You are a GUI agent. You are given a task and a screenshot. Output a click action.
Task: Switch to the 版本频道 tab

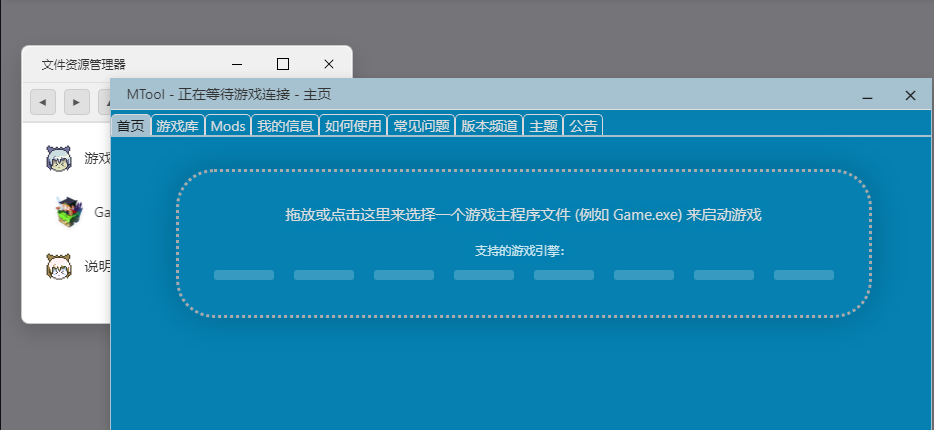pyautogui.click(x=489, y=126)
